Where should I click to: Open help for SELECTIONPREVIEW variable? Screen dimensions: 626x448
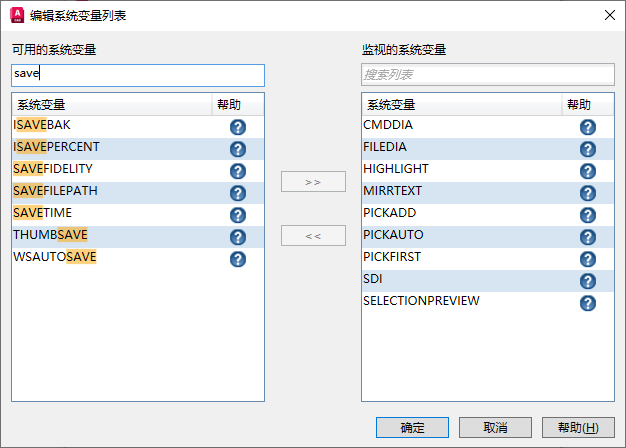(588, 303)
